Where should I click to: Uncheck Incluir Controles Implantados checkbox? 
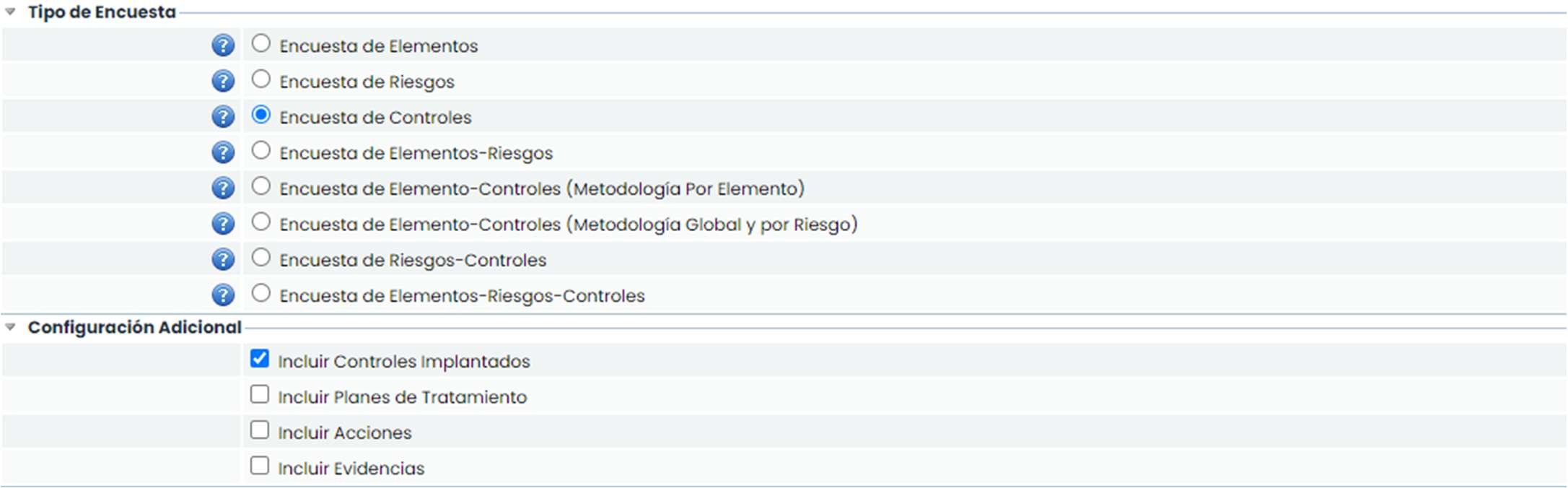coord(260,359)
